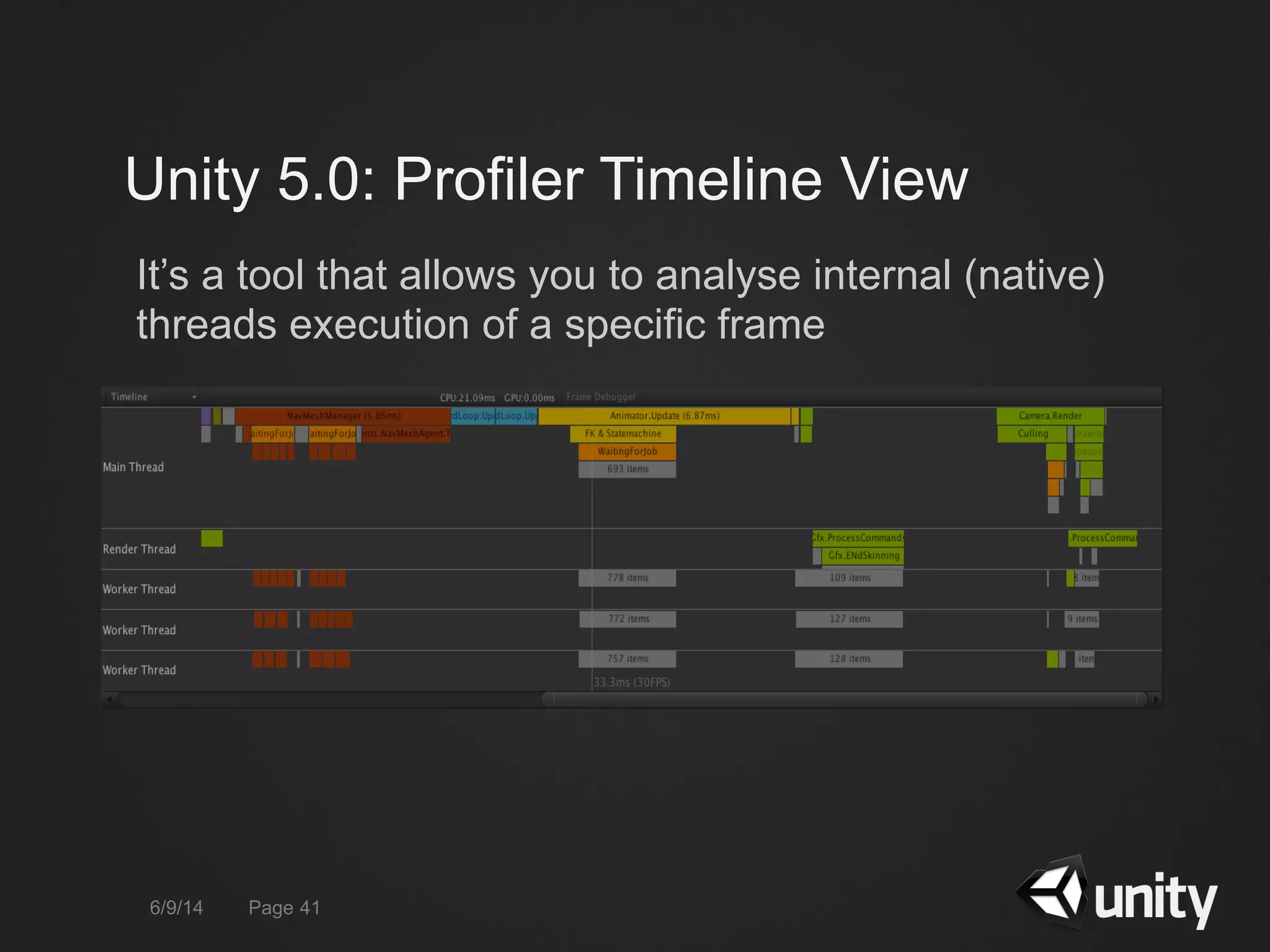The height and width of the screenshot is (952, 1270).
Task: Select the Gfx.ENdSkinning block
Action: coord(863,556)
